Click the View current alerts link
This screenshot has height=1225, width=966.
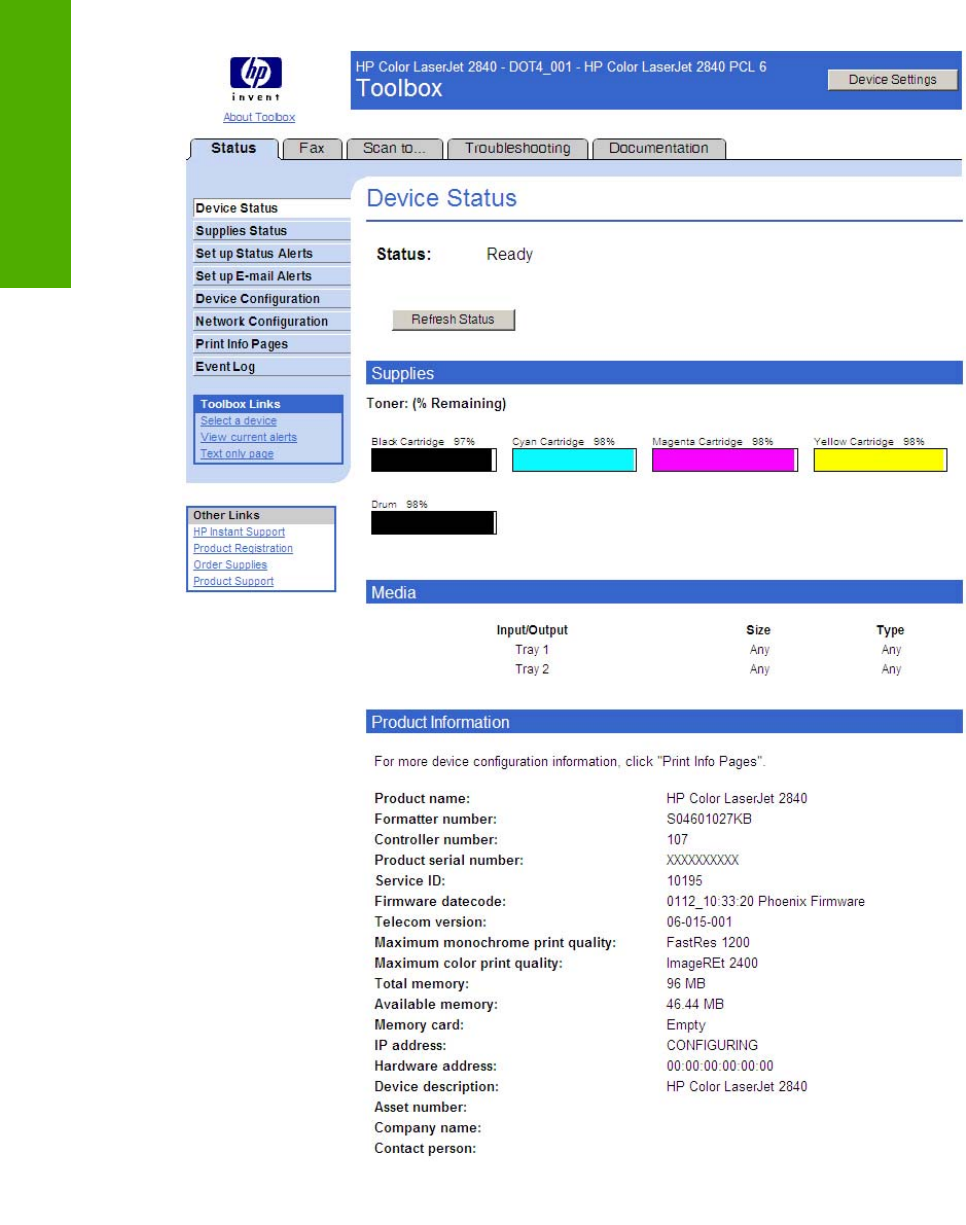pyautogui.click(x=248, y=437)
